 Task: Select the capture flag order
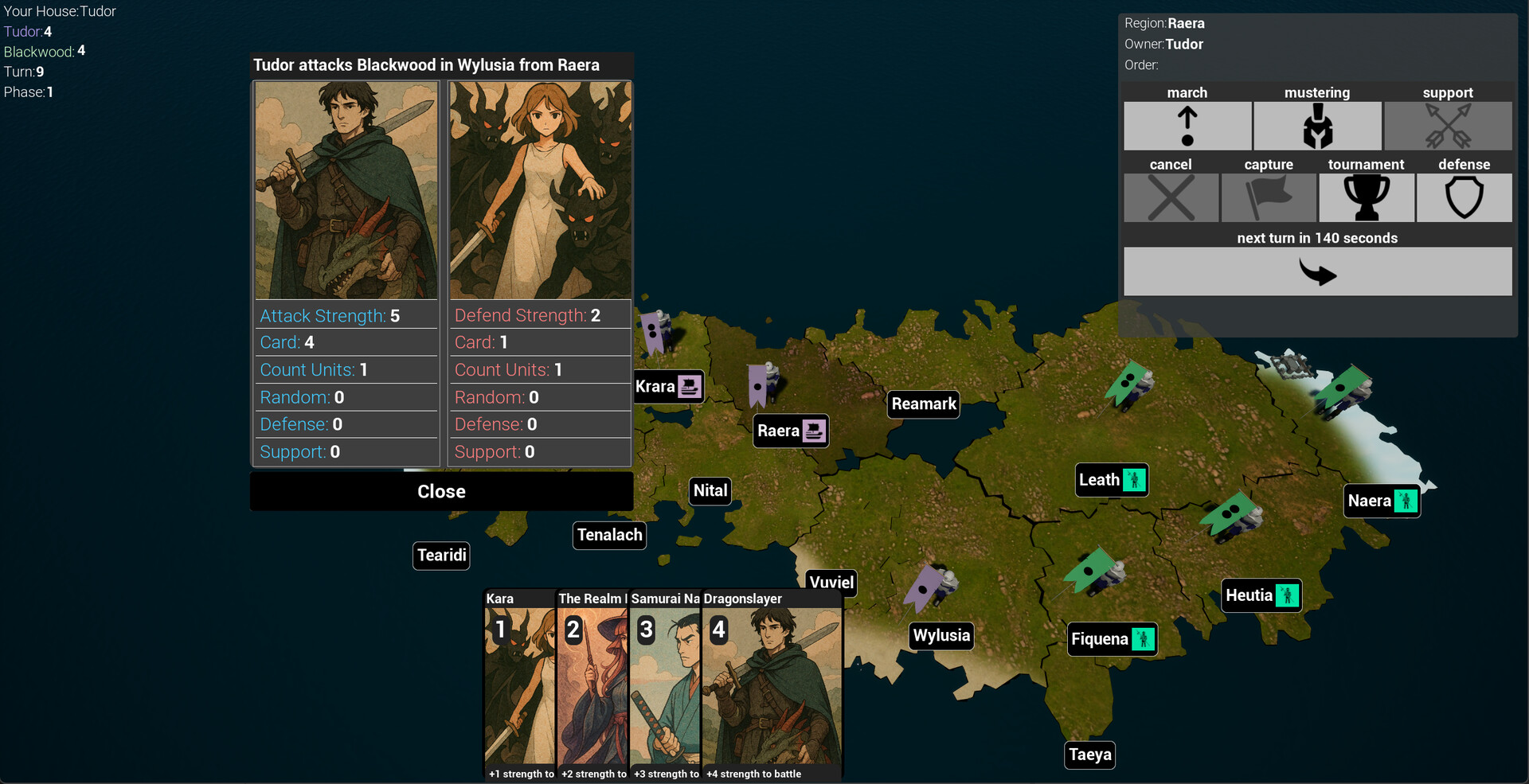tap(1269, 197)
